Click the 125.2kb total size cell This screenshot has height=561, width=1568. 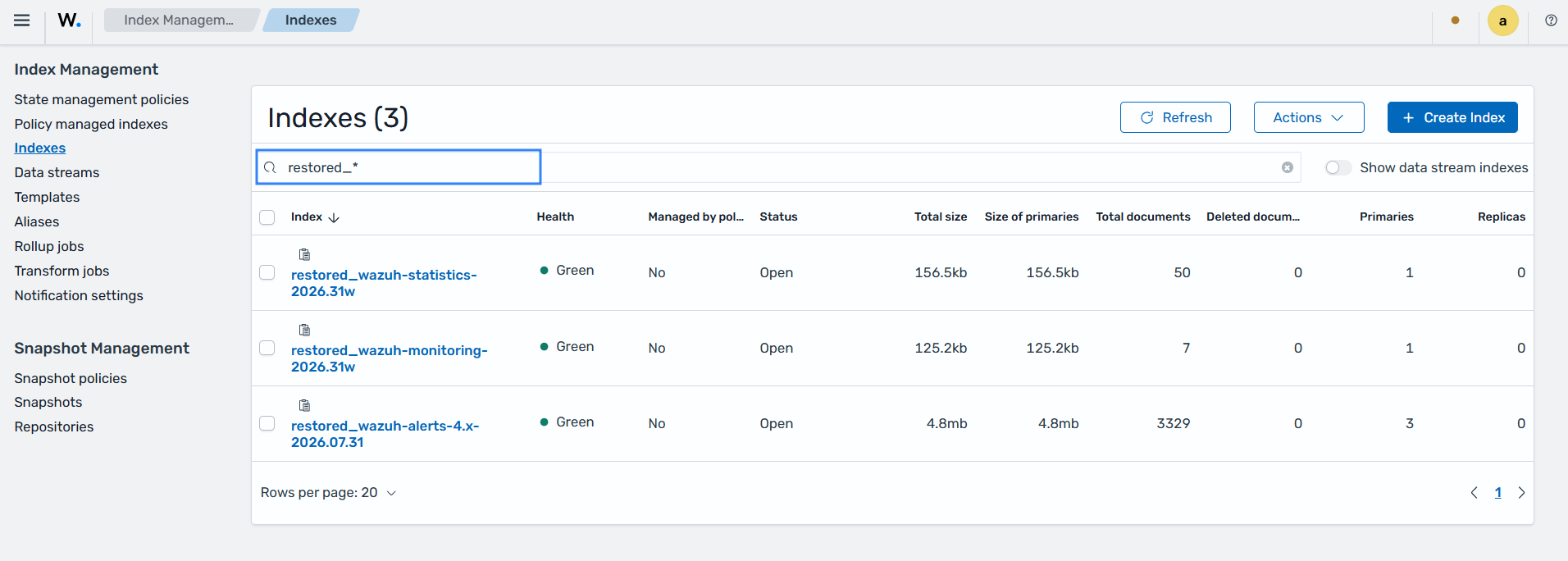(x=941, y=348)
